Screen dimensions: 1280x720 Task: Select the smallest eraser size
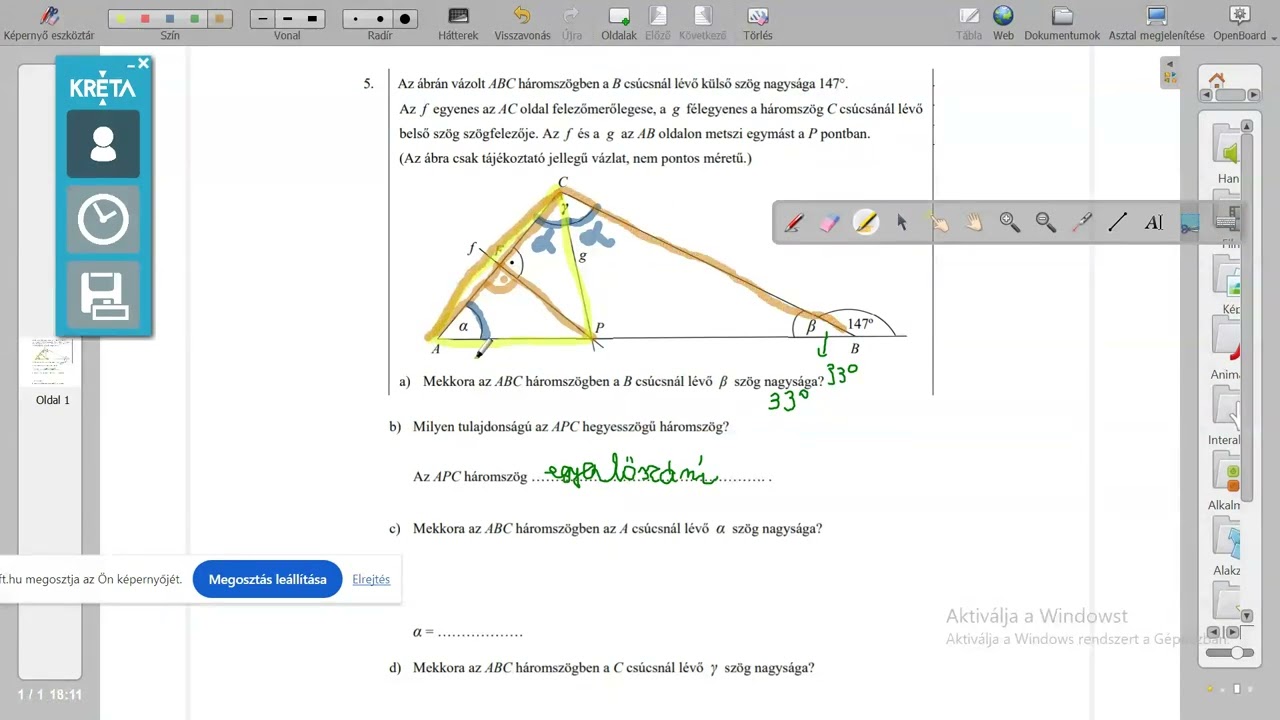point(356,19)
